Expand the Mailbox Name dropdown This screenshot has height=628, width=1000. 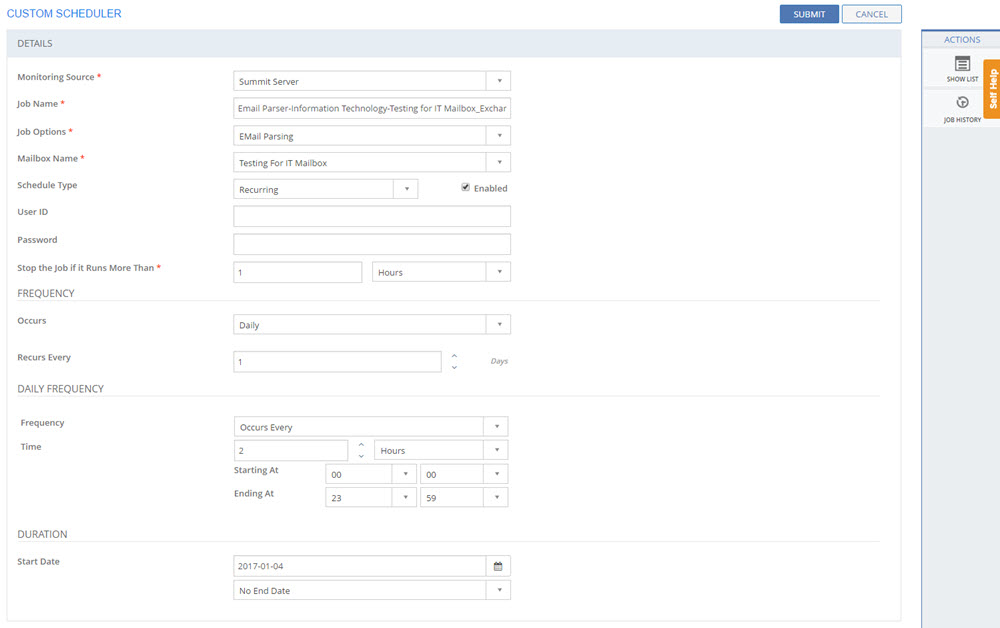[498, 163]
